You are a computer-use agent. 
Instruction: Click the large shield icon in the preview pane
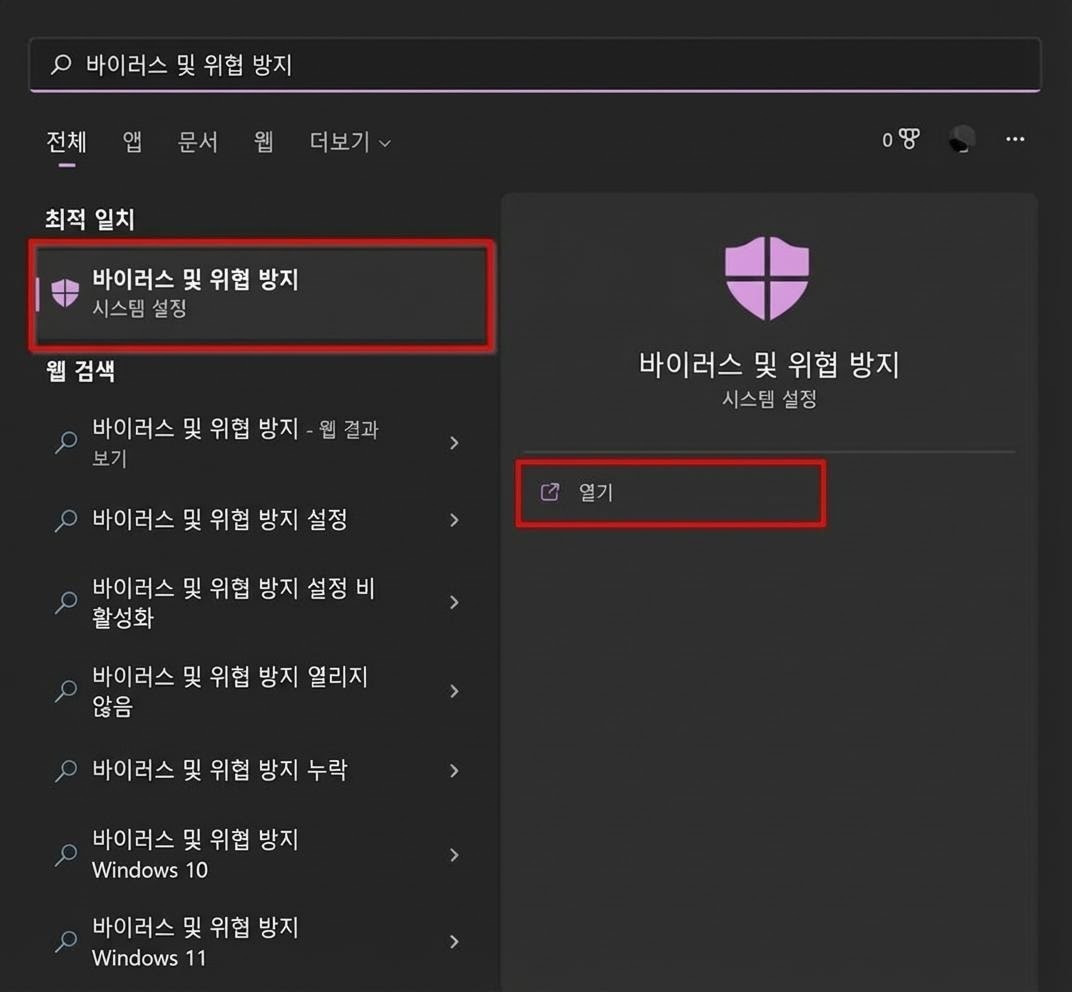pos(768,277)
